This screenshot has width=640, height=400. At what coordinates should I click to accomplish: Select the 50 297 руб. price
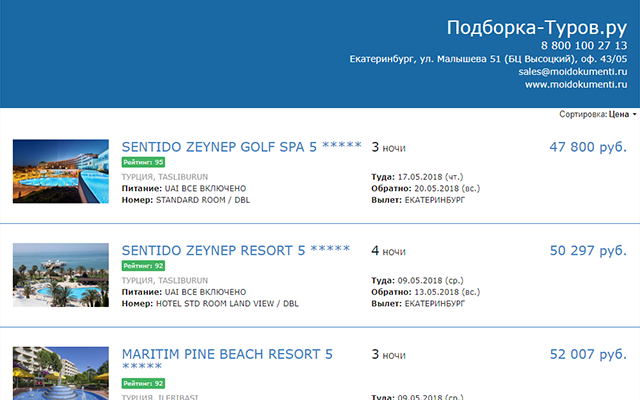[x=588, y=251]
